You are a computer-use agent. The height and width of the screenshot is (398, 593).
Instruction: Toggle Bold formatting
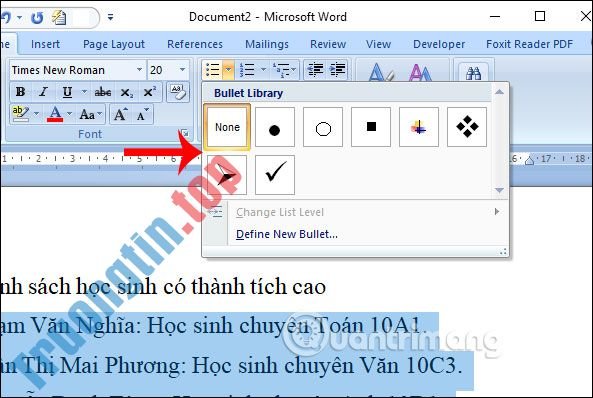pyautogui.click(x=20, y=92)
